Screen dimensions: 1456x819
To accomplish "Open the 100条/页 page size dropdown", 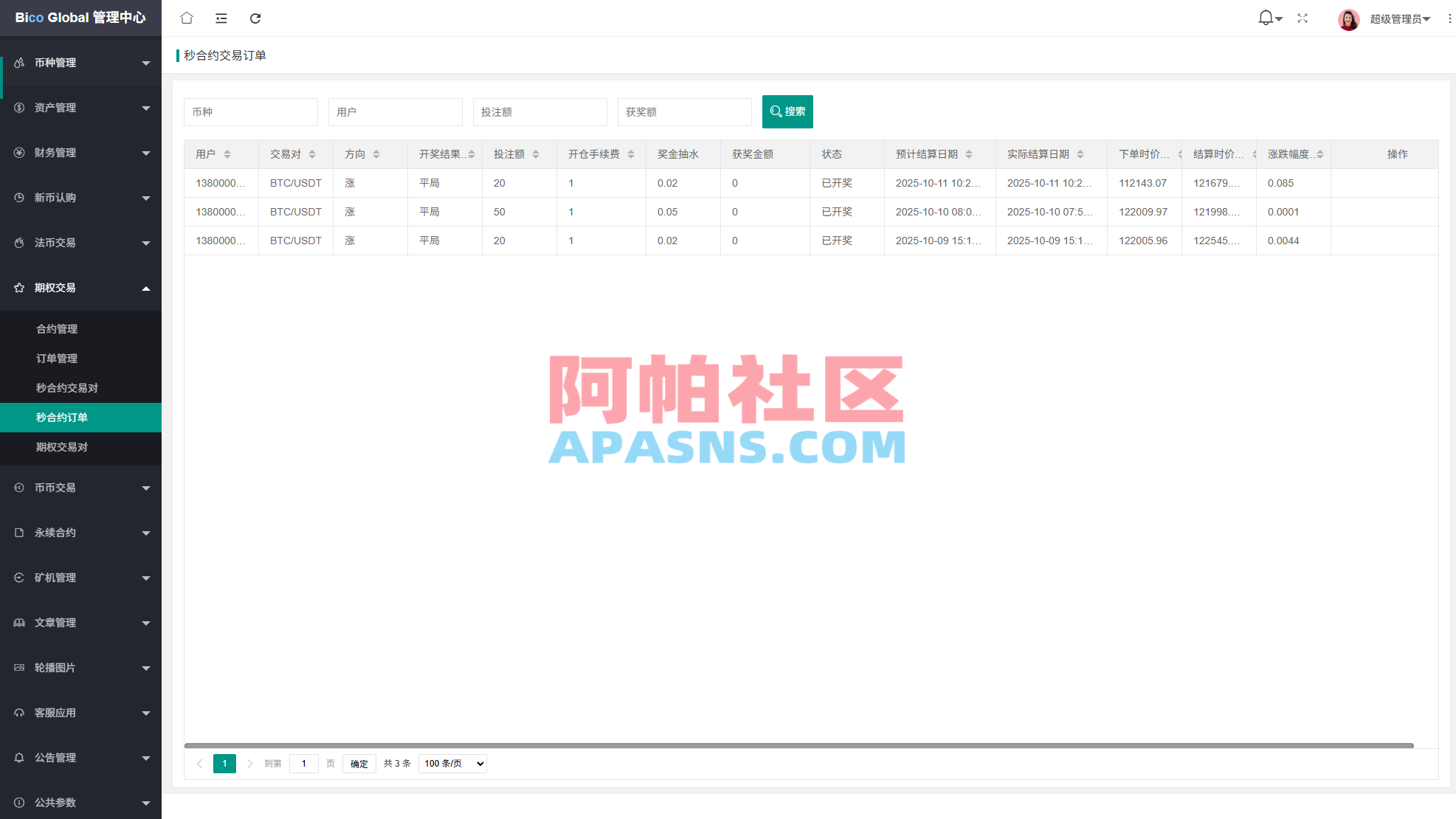I will (x=452, y=763).
